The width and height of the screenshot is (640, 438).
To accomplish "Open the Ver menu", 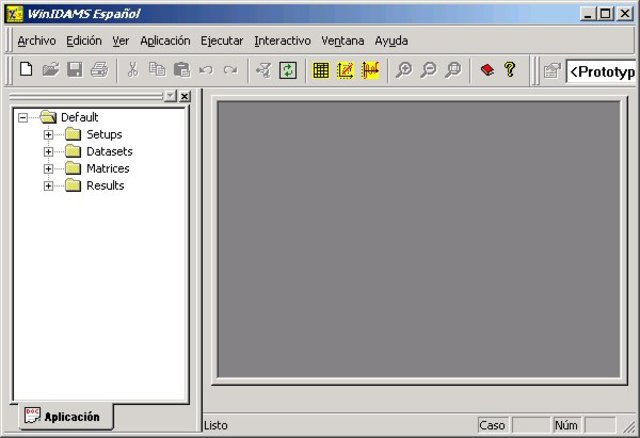I will [x=120, y=41].
